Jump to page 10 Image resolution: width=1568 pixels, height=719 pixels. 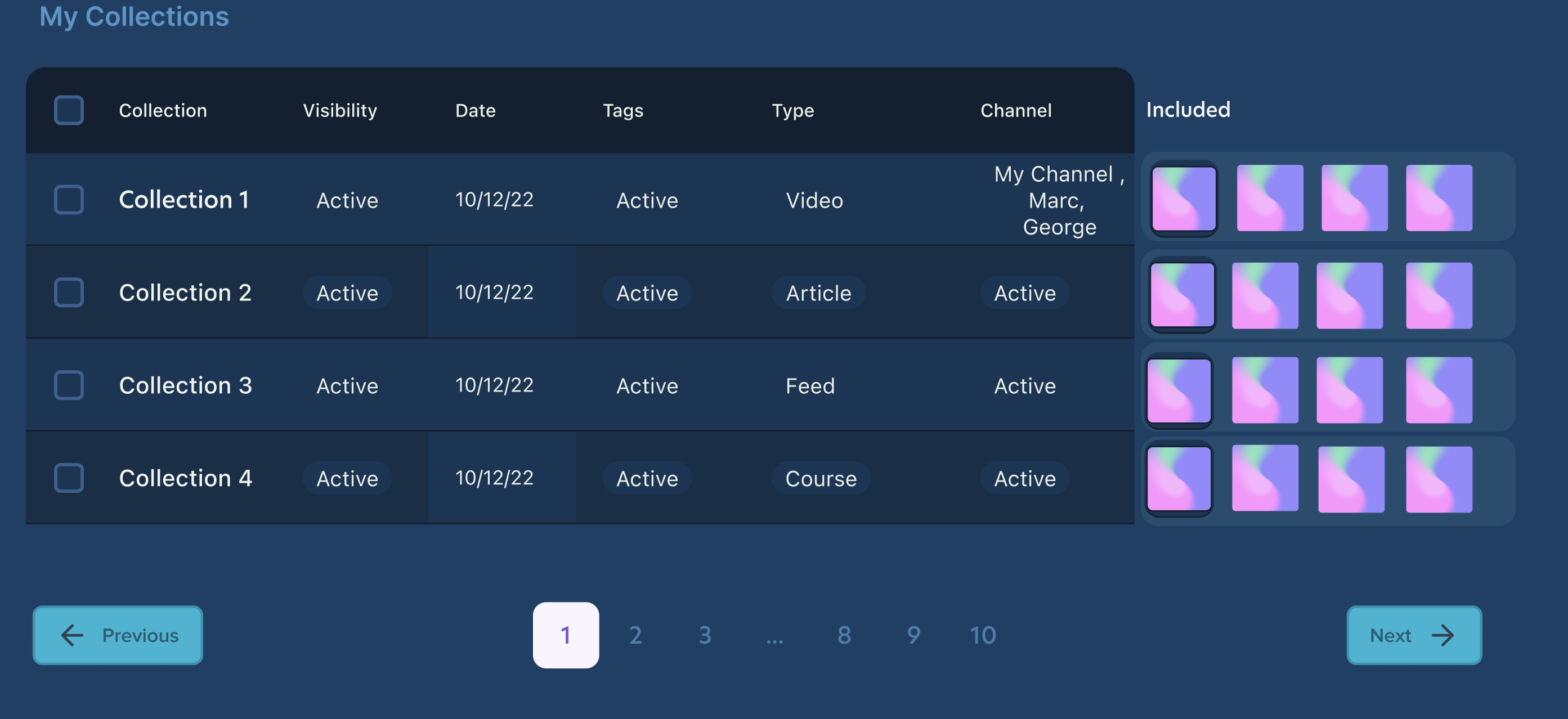pyautogui.click(x=983, y=635)
